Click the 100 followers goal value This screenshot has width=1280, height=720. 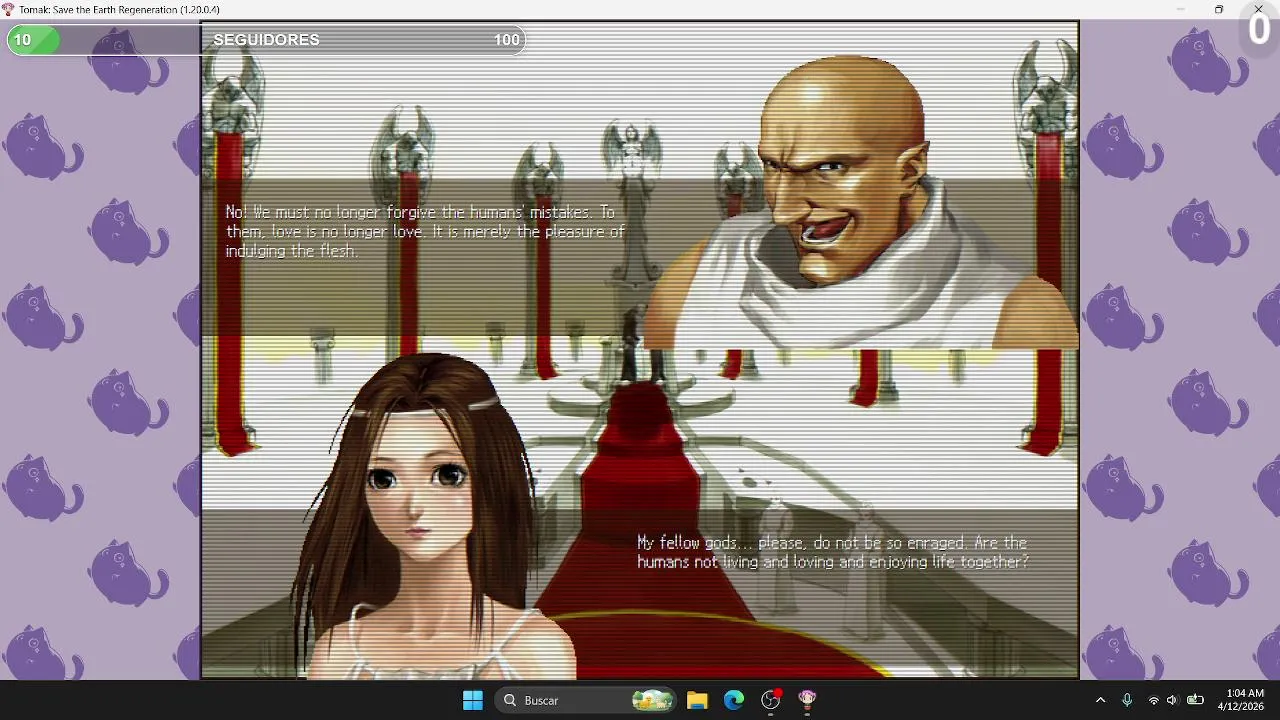pos(506,40)
